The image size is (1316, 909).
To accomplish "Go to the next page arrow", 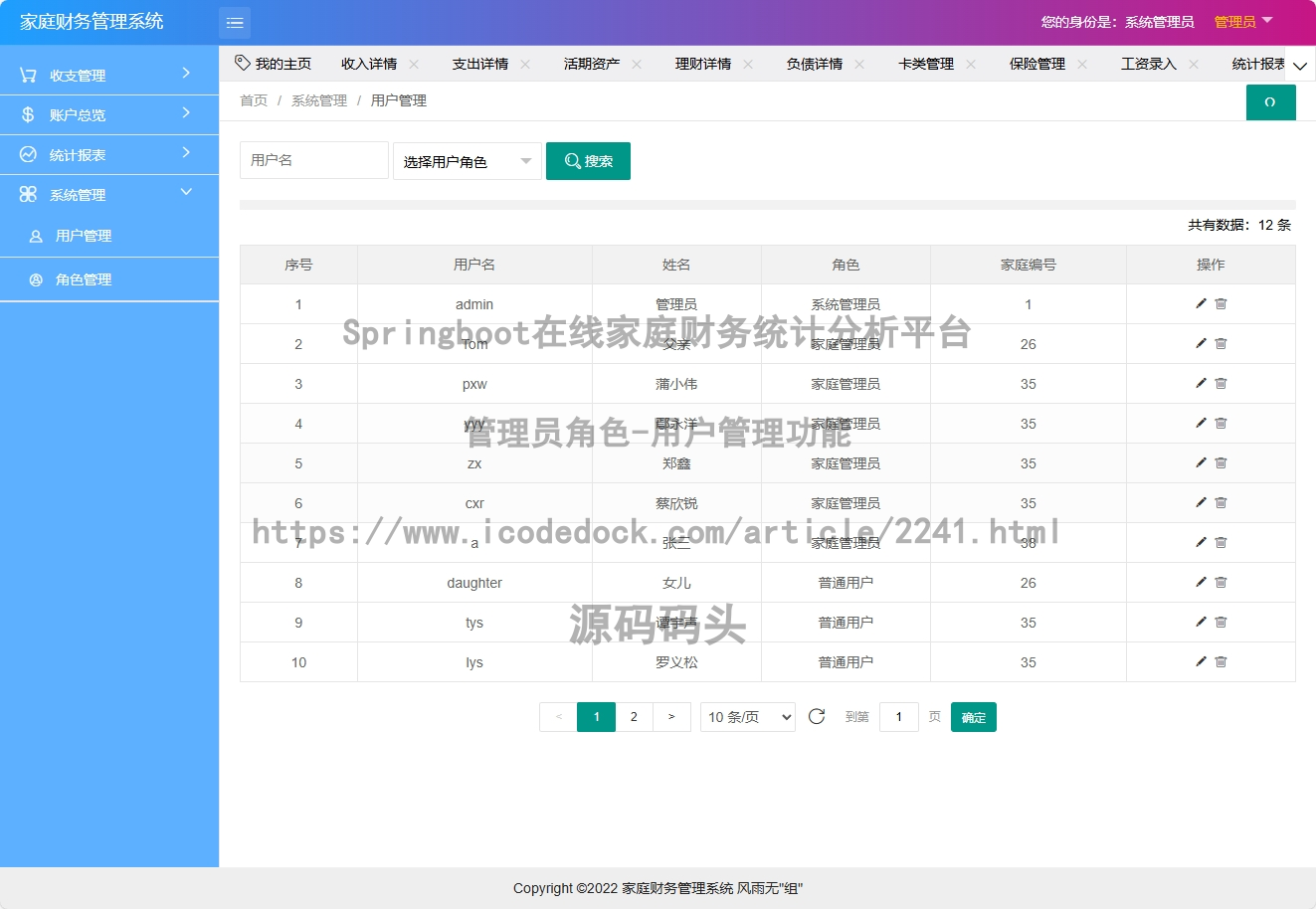I will [671, 716].
